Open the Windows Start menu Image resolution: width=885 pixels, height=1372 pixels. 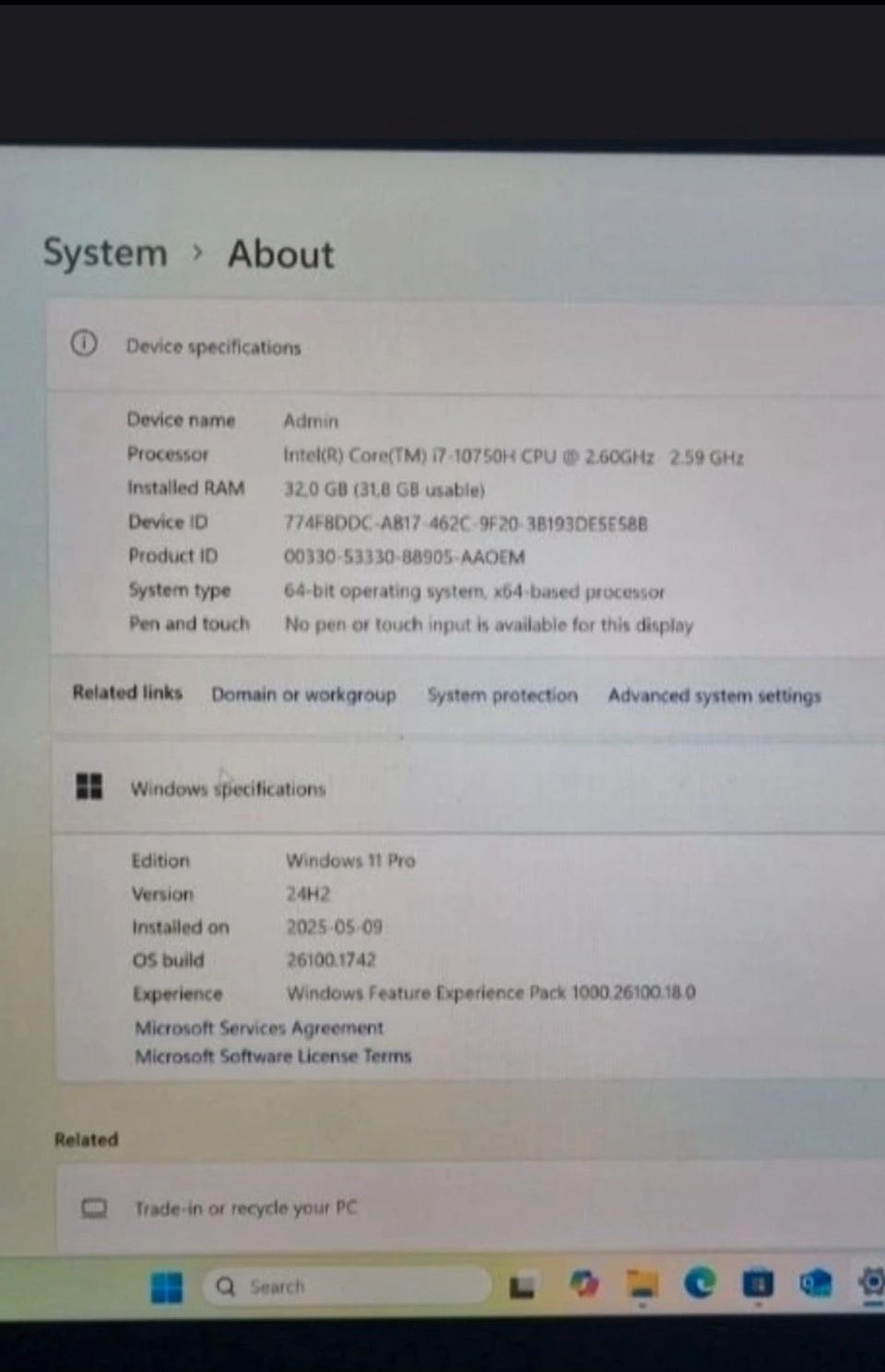167,1286
